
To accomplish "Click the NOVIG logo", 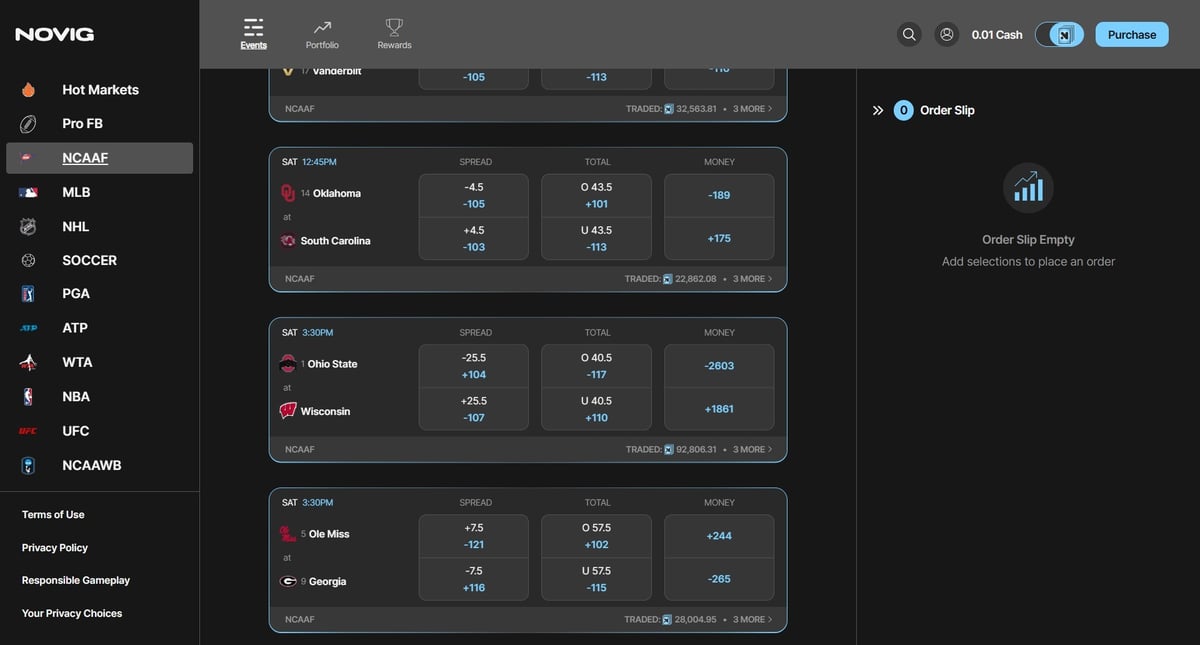I will coord(55,34).
